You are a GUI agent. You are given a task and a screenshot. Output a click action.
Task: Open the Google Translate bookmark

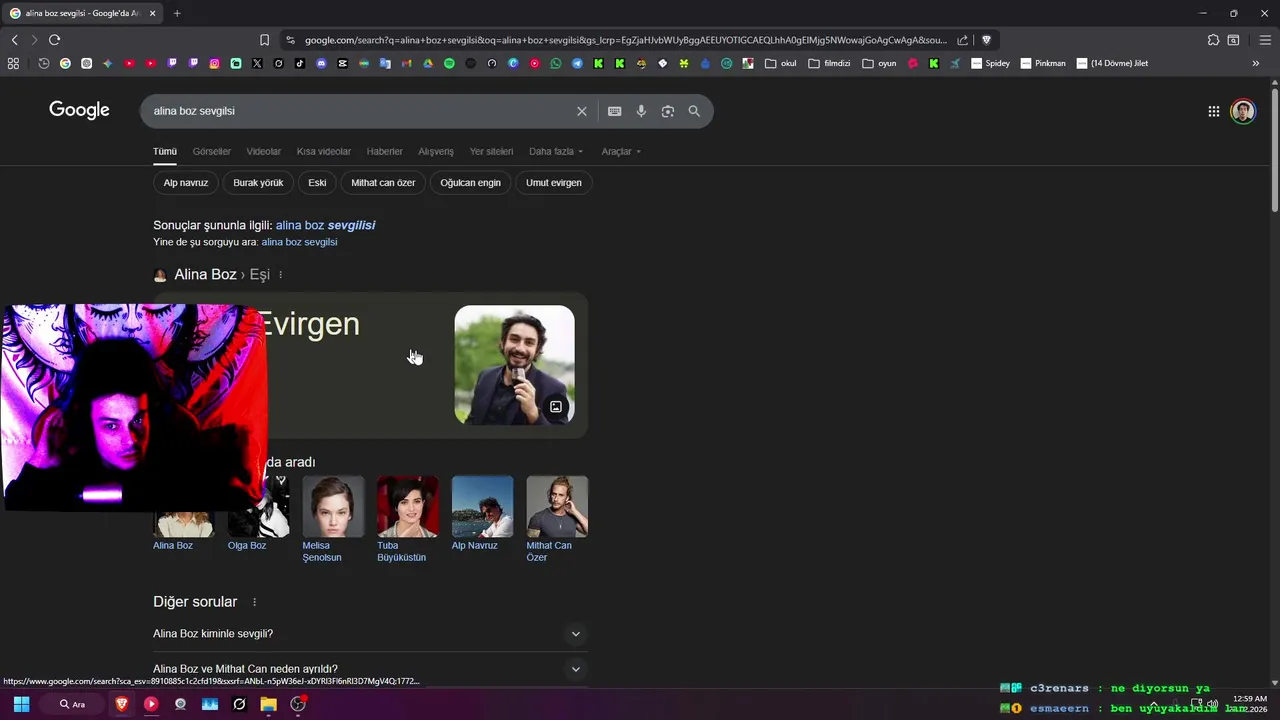pos(385,63)
